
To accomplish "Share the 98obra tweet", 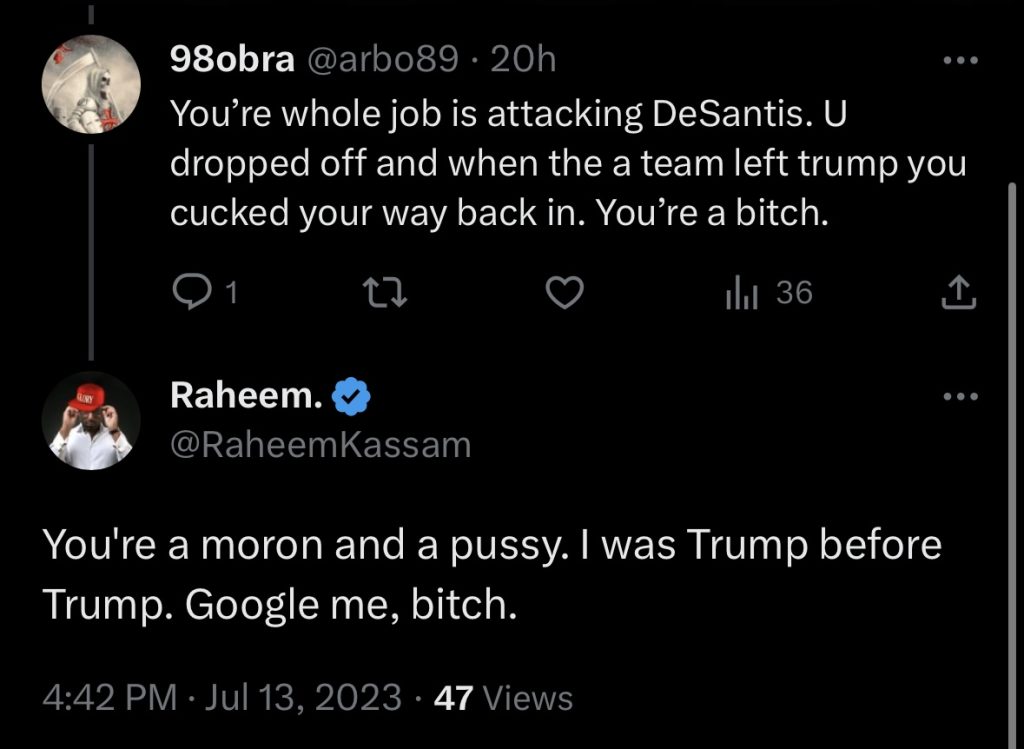I will click(x=958, y=292).
